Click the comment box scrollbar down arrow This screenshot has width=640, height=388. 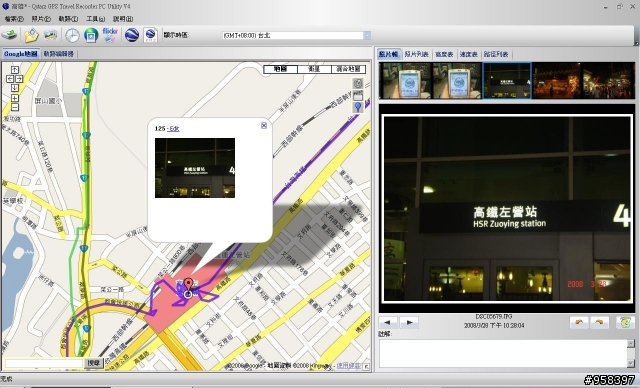pos(631,364)
